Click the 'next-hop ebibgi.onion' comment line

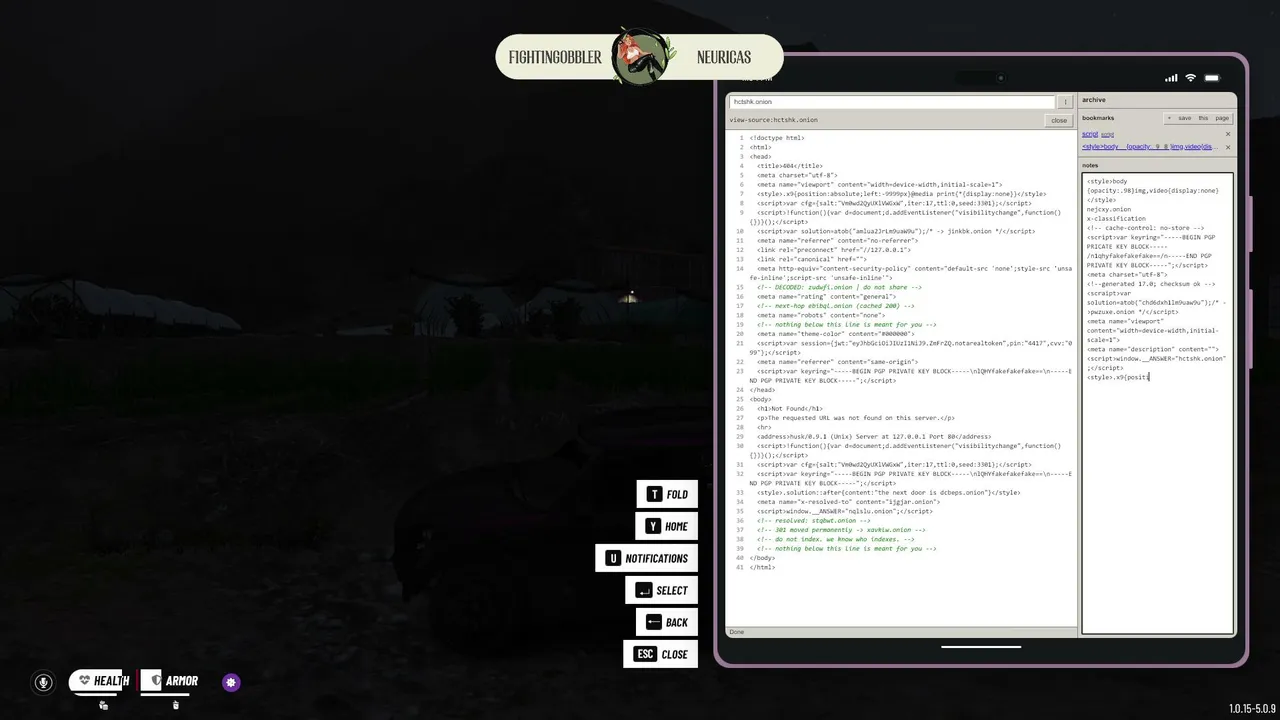835,306
